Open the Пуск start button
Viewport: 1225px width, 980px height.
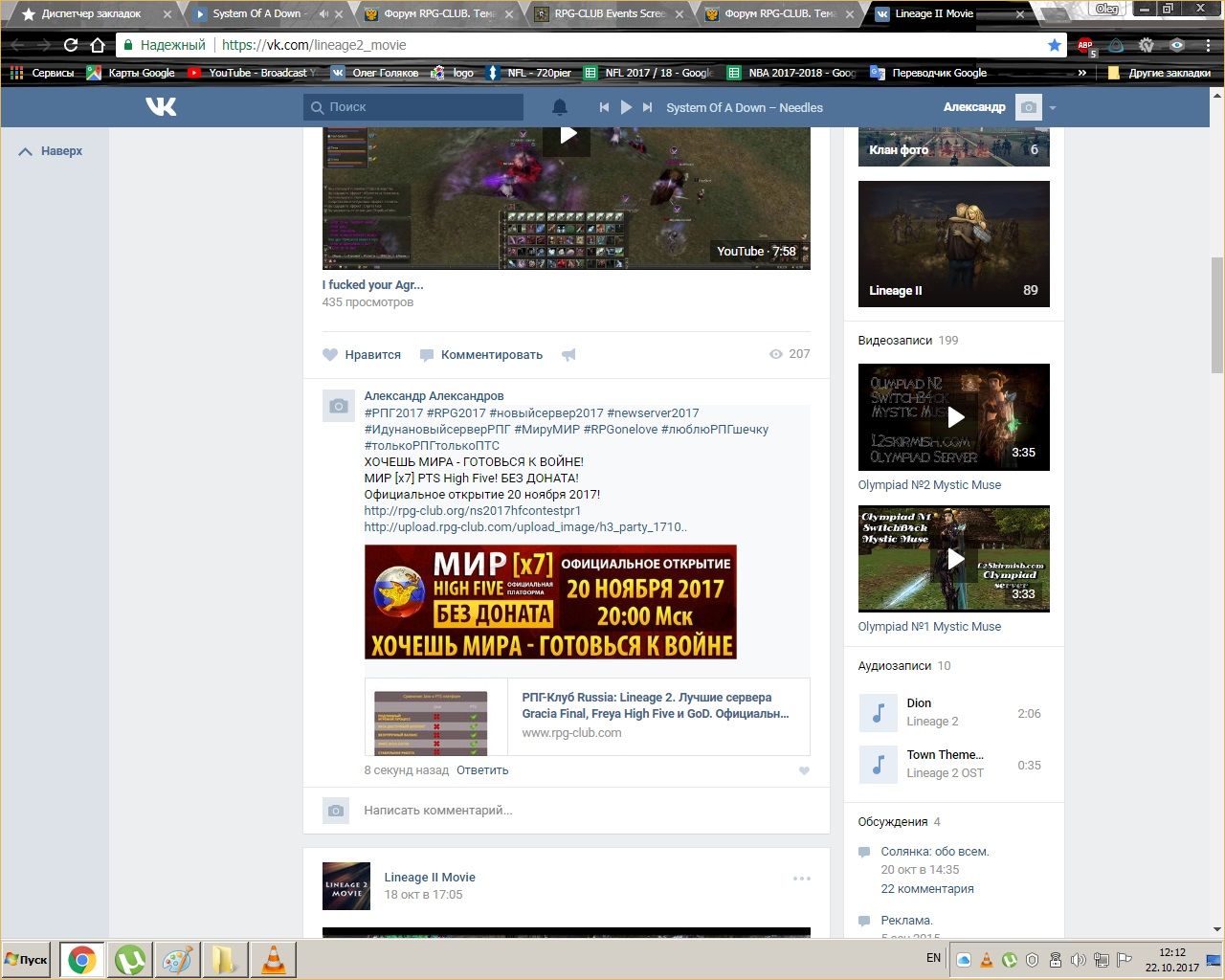coord(27,960)
